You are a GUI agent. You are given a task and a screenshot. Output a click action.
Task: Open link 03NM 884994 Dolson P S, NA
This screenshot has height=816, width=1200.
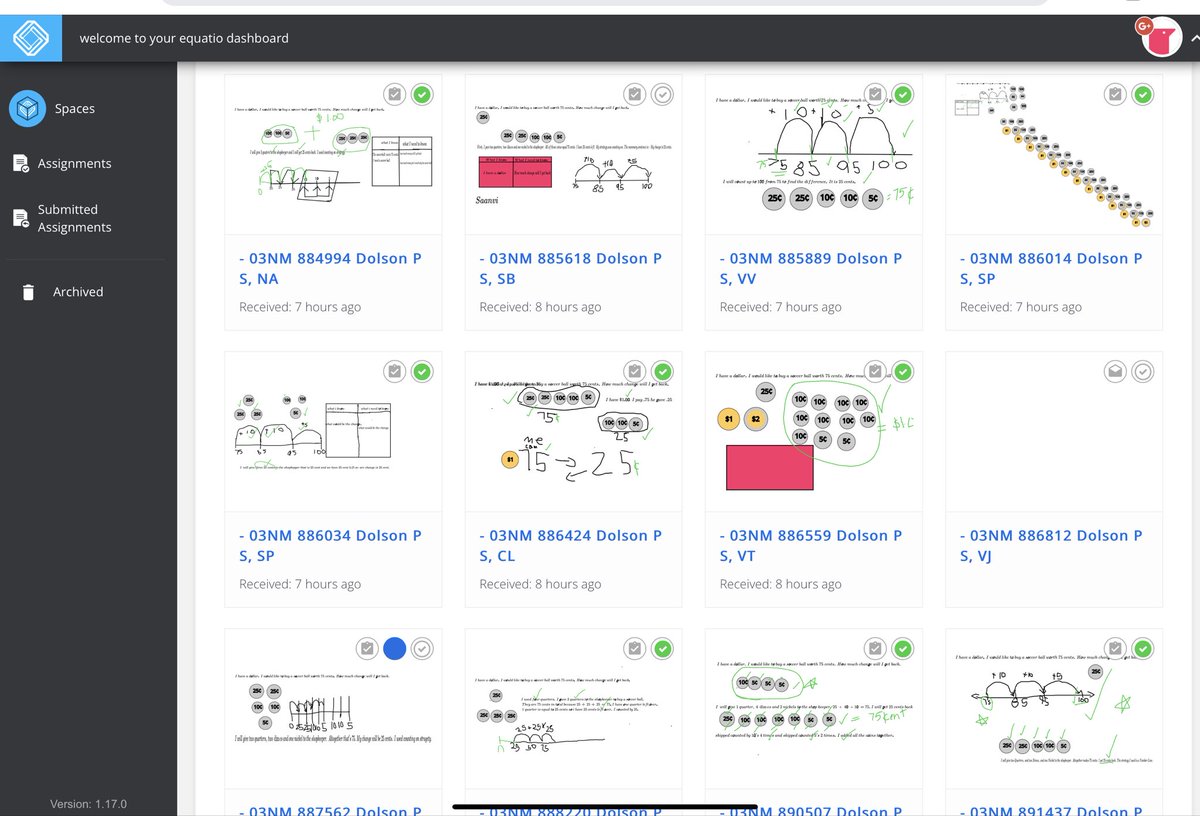[x=331, y=268]
